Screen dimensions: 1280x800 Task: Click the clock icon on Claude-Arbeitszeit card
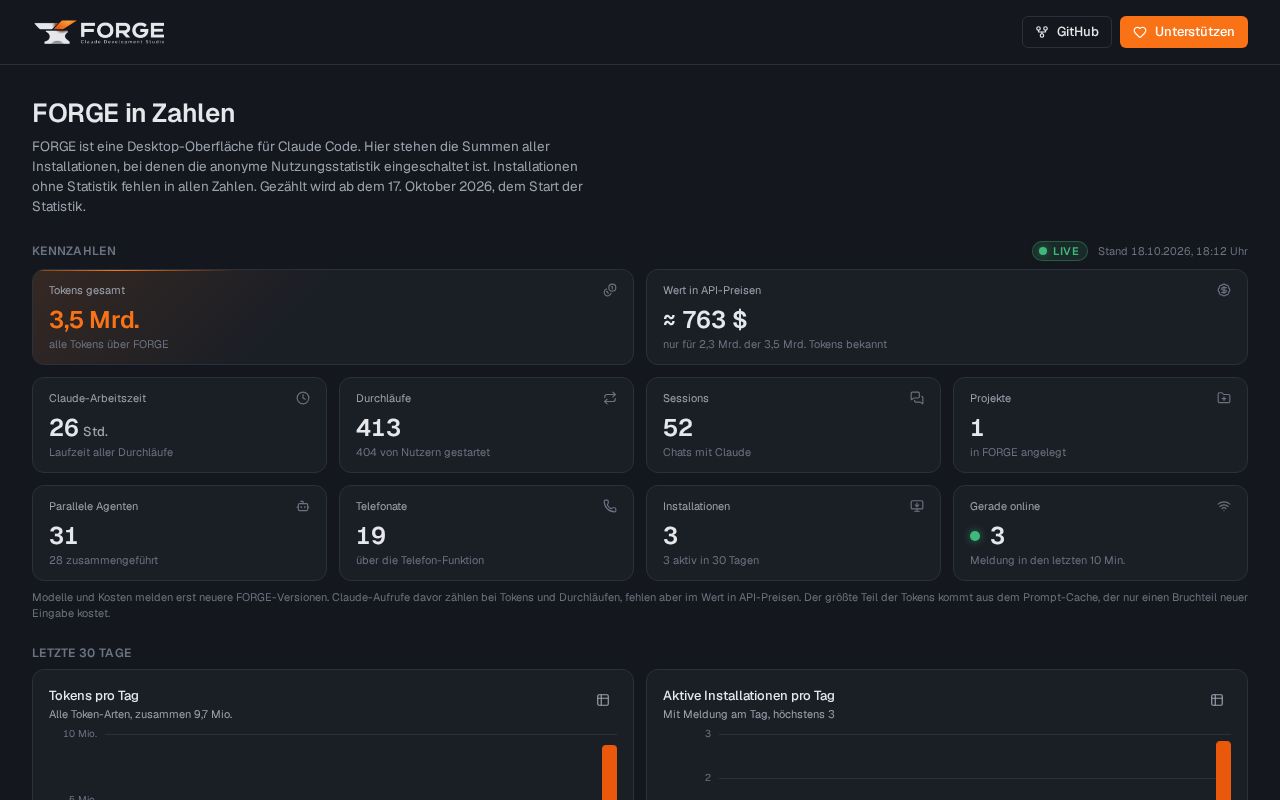(x=303, y=398)
